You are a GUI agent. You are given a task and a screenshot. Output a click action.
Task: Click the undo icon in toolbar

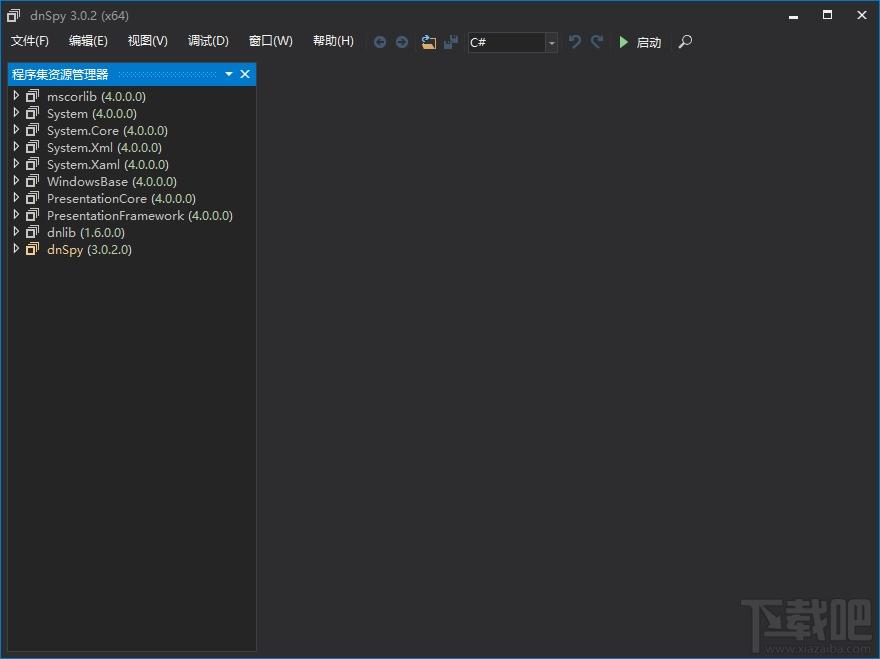[x=574, y=42]
